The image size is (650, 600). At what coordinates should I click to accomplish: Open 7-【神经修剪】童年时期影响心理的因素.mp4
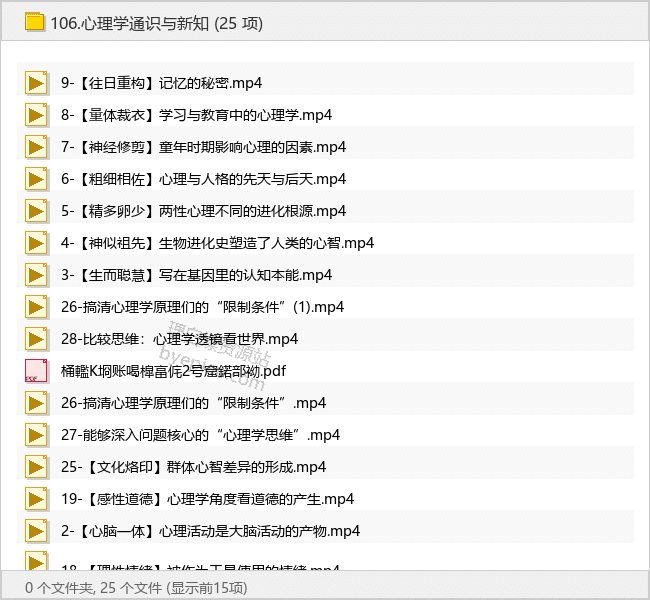tap(204, 147)
